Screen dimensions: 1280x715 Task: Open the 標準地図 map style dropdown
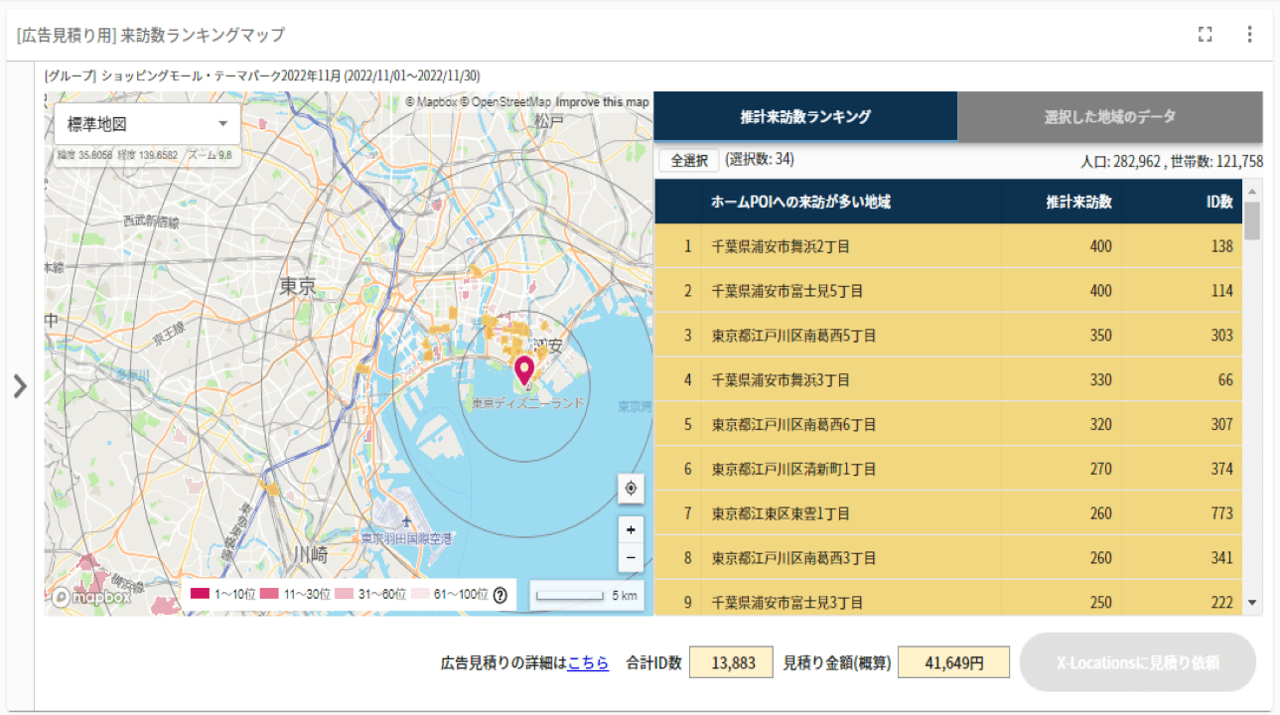click(147, 125)
